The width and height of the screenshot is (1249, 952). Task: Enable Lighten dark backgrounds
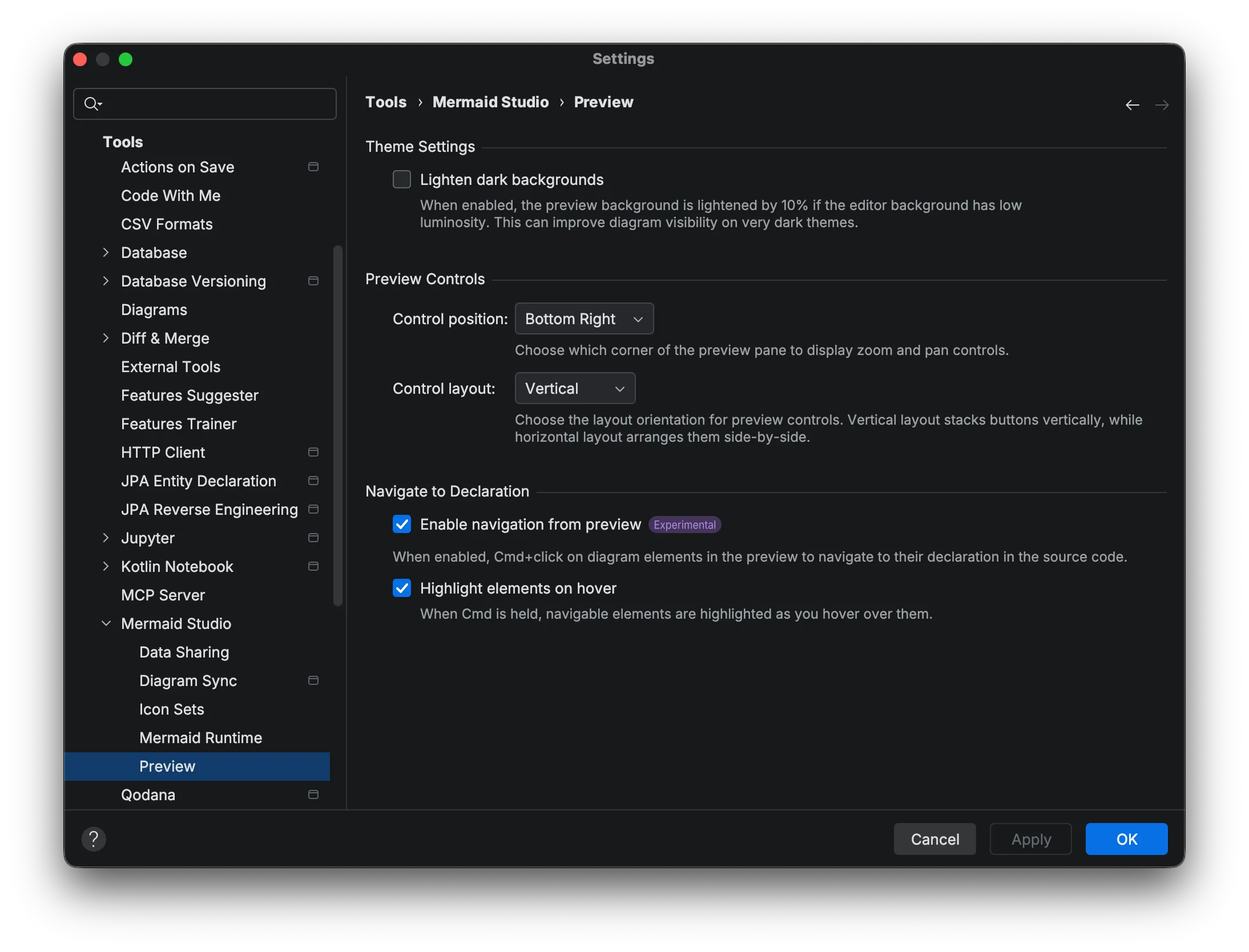(401, 179)
